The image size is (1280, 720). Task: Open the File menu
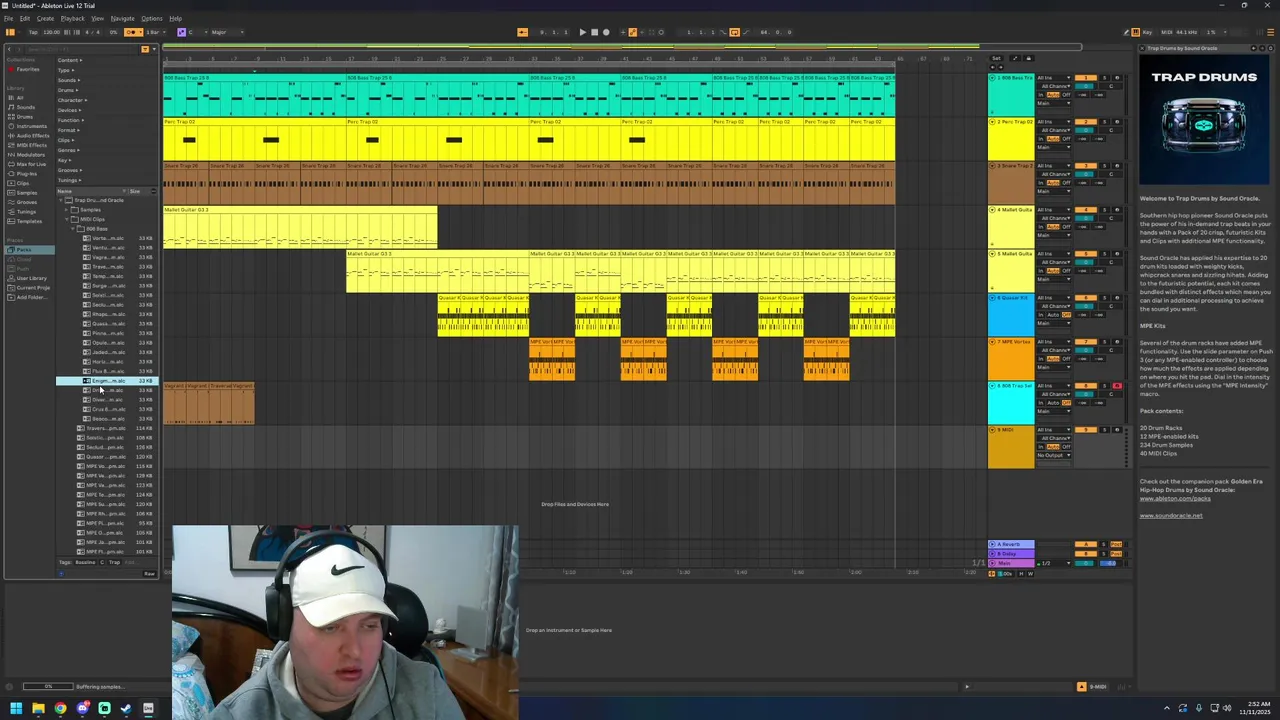(x=8, y=18)
